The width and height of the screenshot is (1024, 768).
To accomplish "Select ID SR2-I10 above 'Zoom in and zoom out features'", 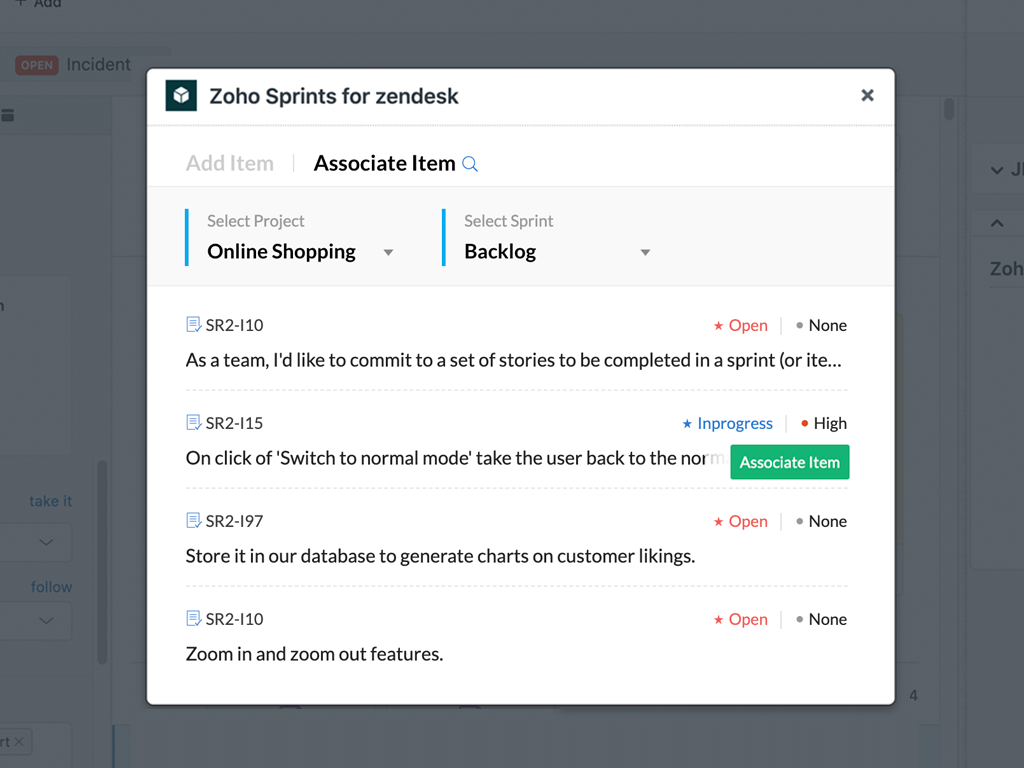I will click(x=234, y=619).
